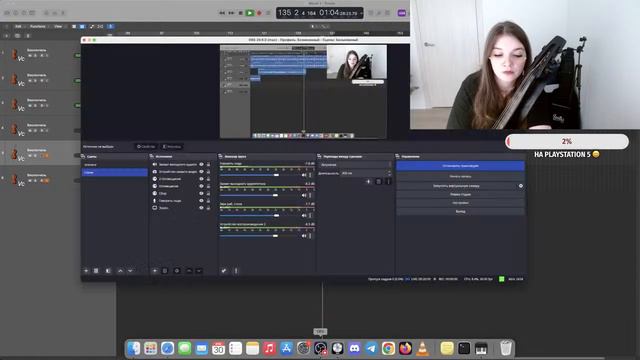640x360 pixels.
Task: Toggle visibility of the display capture source
Action: click(201, 208)
